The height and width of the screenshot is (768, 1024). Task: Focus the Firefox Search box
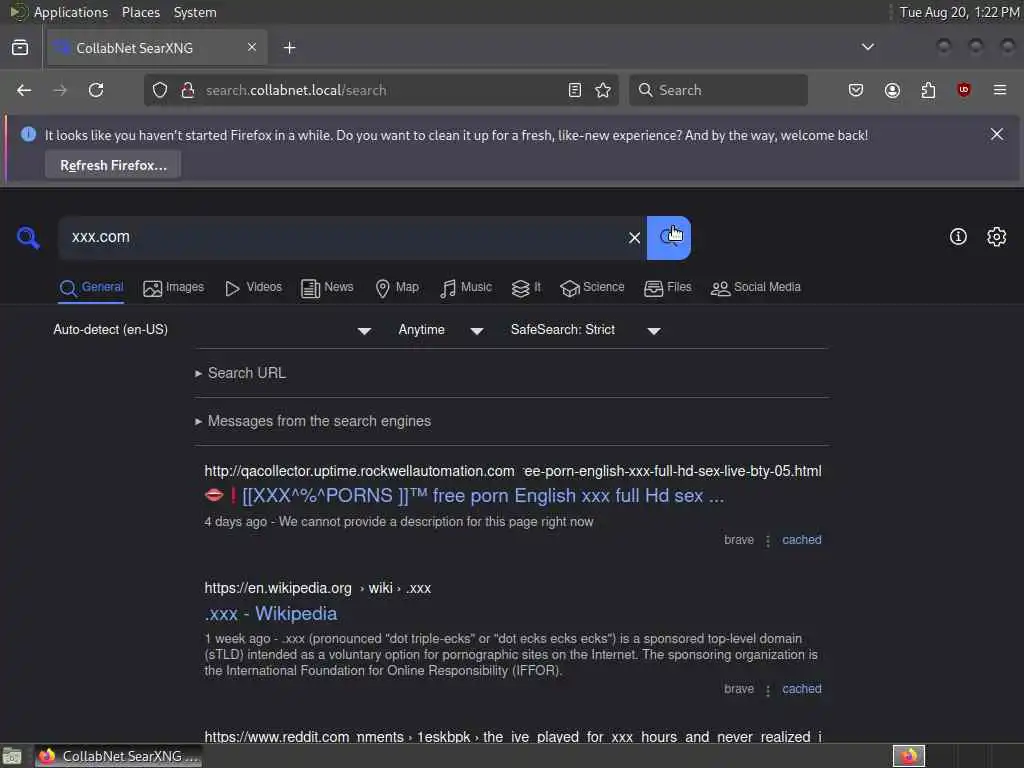click(x=718, y=90)
